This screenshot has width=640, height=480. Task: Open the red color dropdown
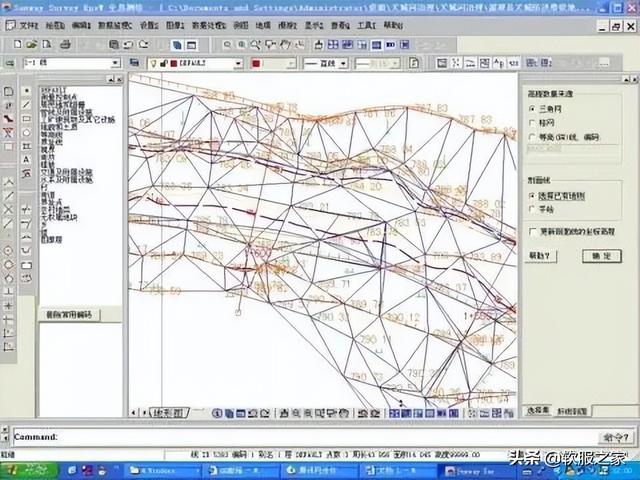click(x=291, y=64)
